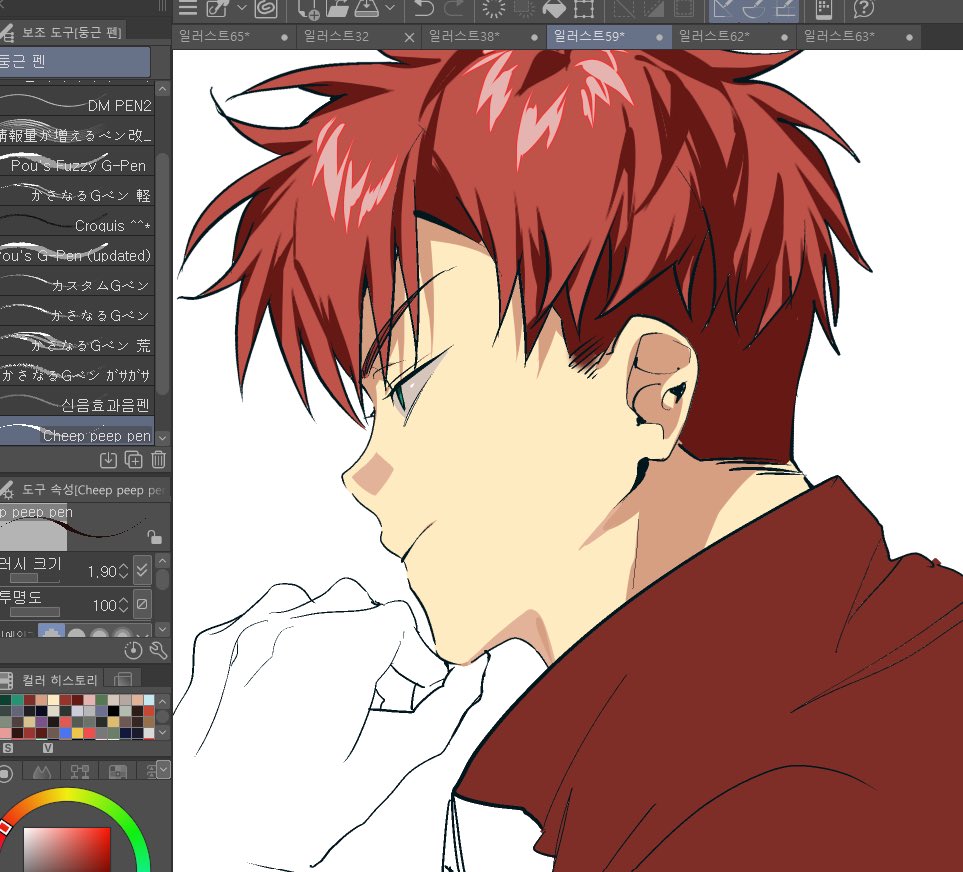Open the color slider tab icon
963x872 pixels.
(x=42, y=772)
